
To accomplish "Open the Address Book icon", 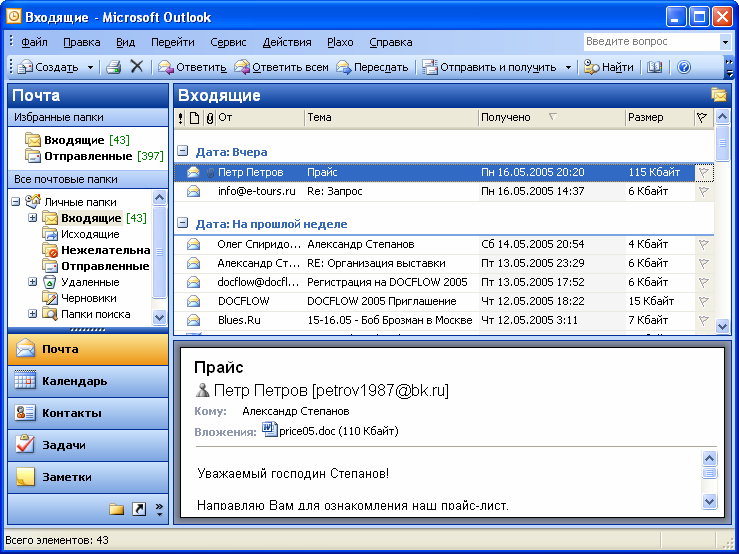I will (x=654, y=67).
